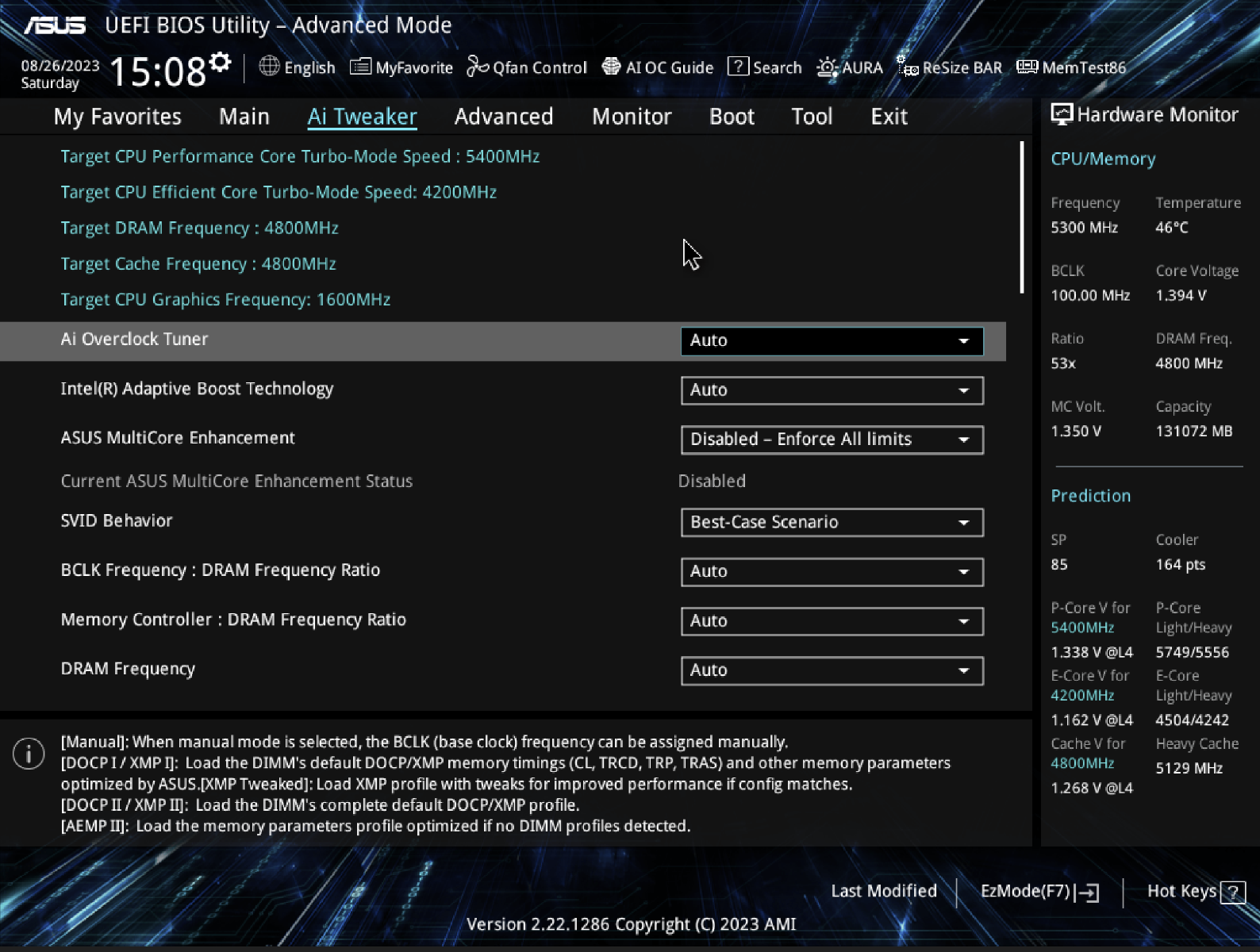This screenshot has width=1260, height=952.
Task: Open Qfan Control fan icon
Action: click(478, 67)
